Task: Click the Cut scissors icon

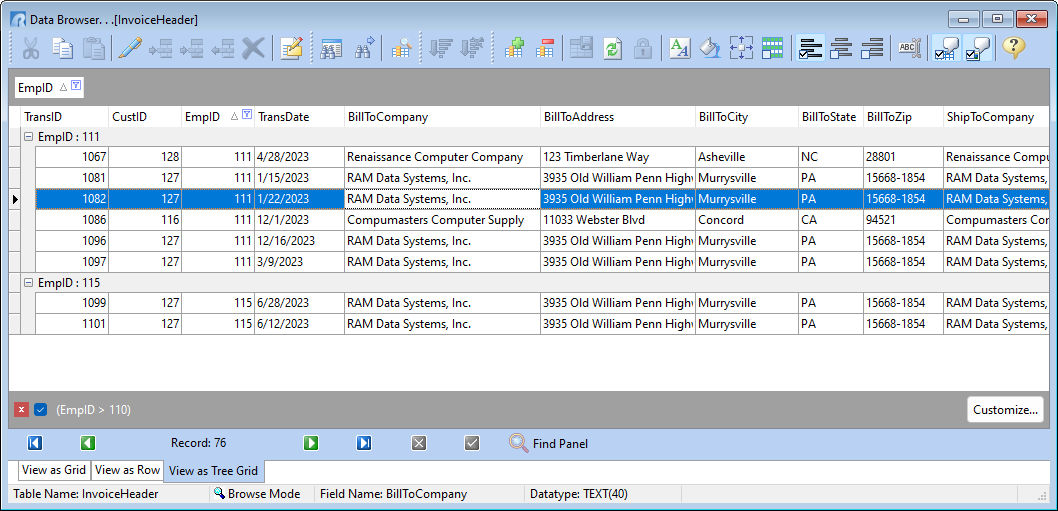Action: point(31,49)
